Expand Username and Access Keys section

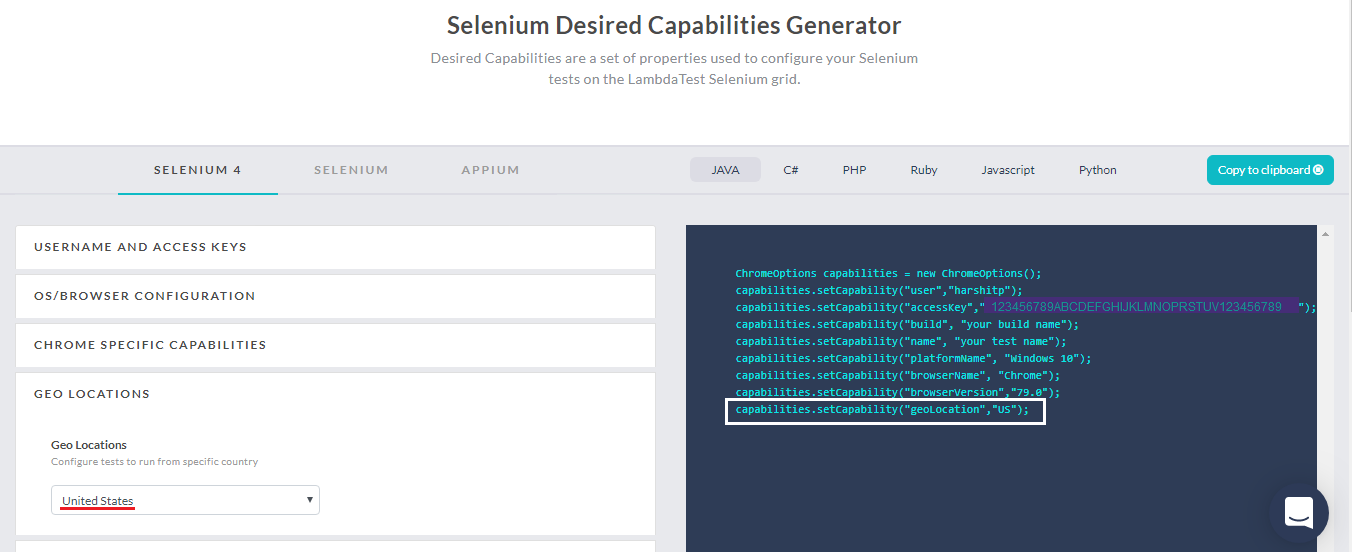coord(335,247)
